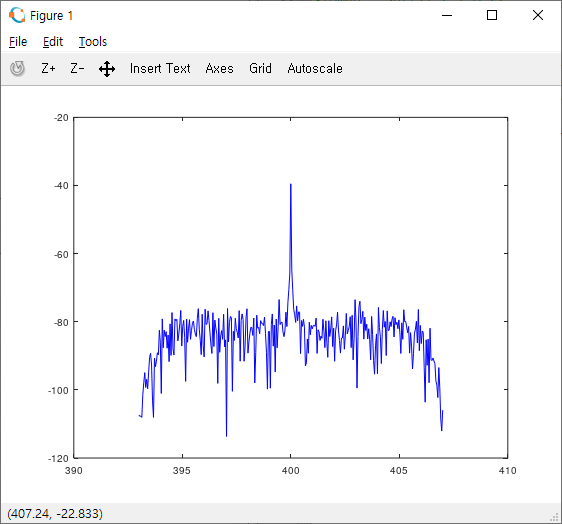Viewport: 562px width, 524px height.
Task: Click the Insert Text toolbar button
Action: (160, 68)
